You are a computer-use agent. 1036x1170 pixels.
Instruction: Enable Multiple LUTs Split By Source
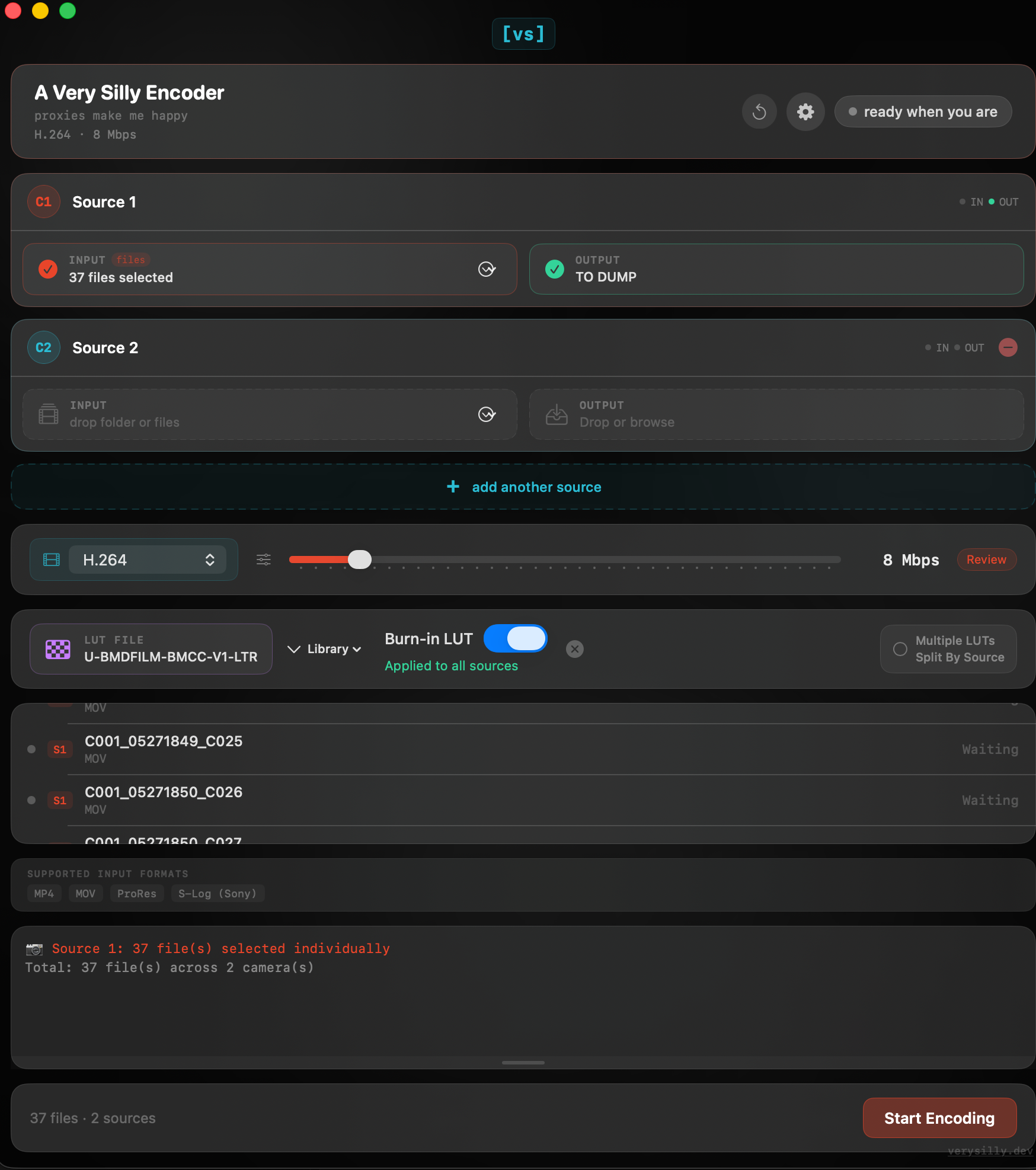click(948, 649)
